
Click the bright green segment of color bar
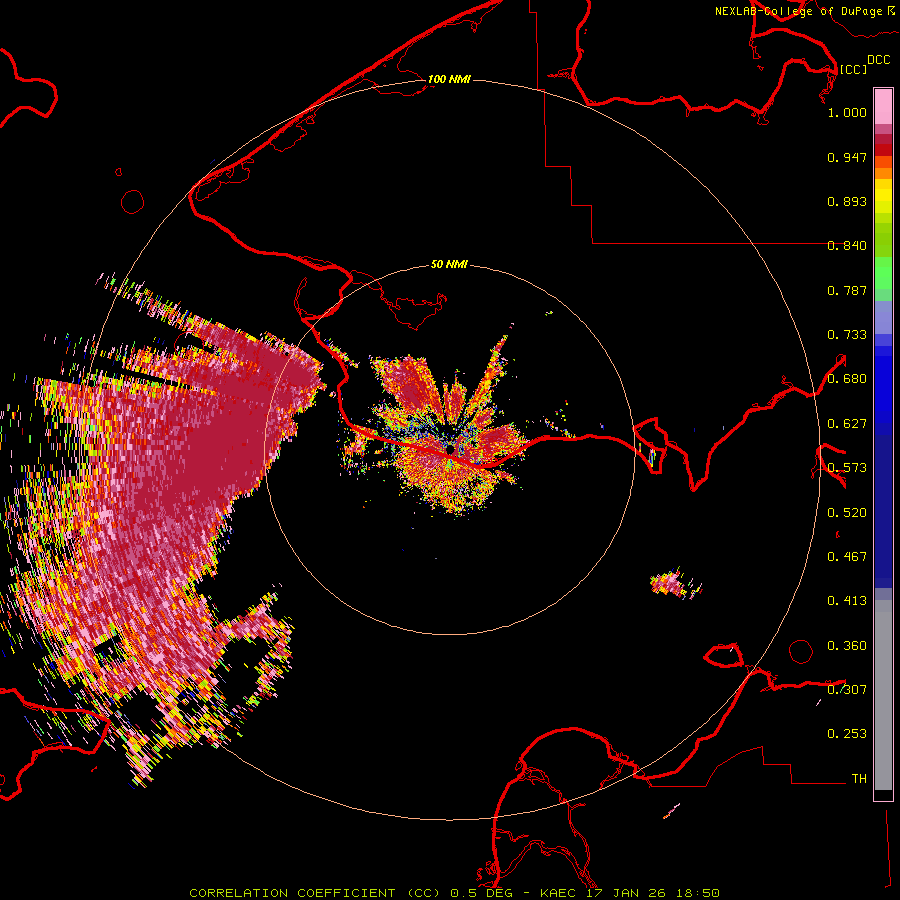pyautogui.click(x=883, y=273)
